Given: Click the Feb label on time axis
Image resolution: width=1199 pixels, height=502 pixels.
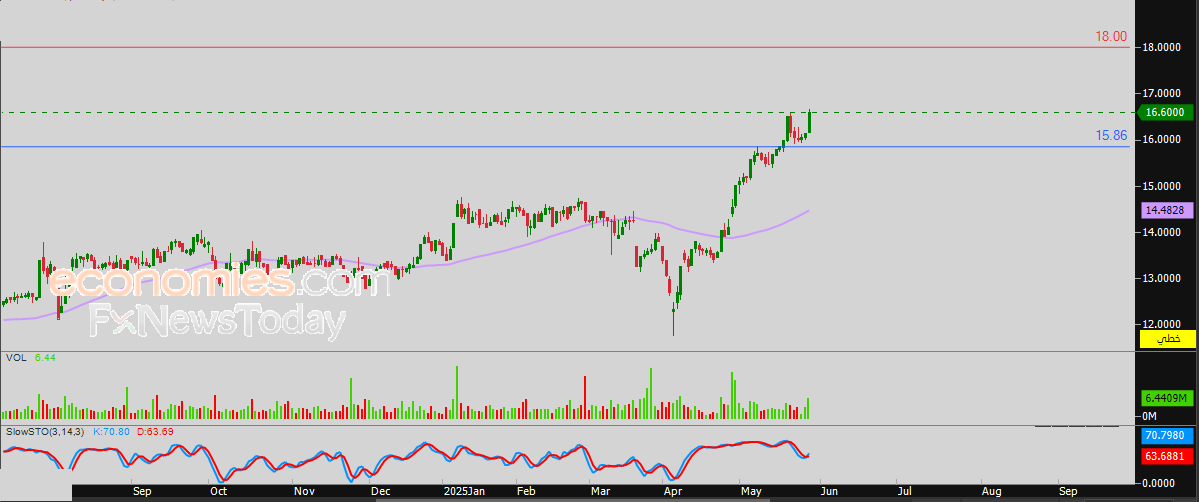Looking at the screenshot, I should tap(526, 491).
